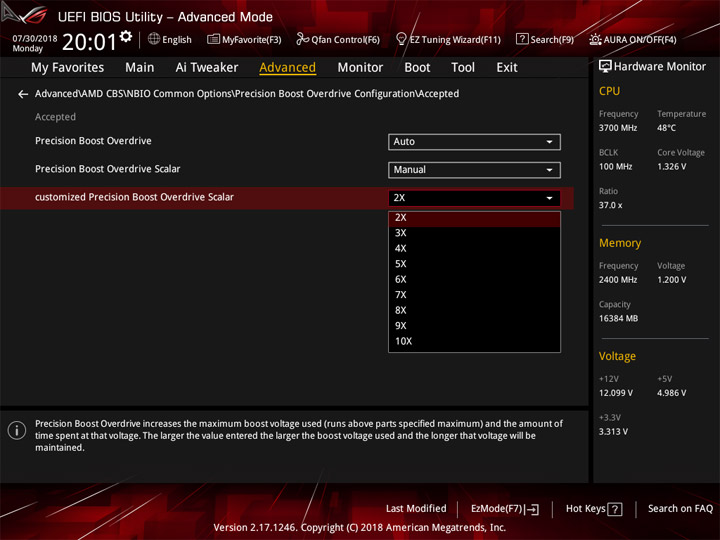Image resolution: width=720 pixels, height=540 pixels.
Task: Choose 7X in the scalar list
Action: click(474, 295)
